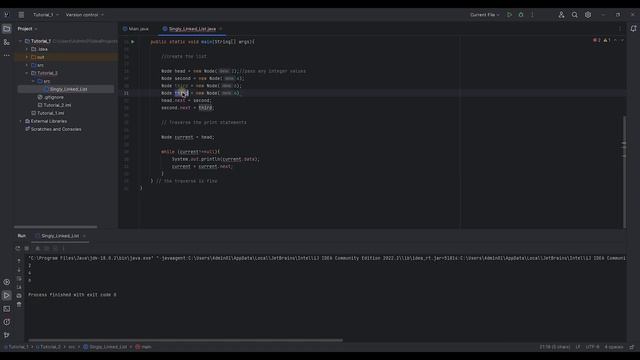Open Code With Me icon

(561, 15)
